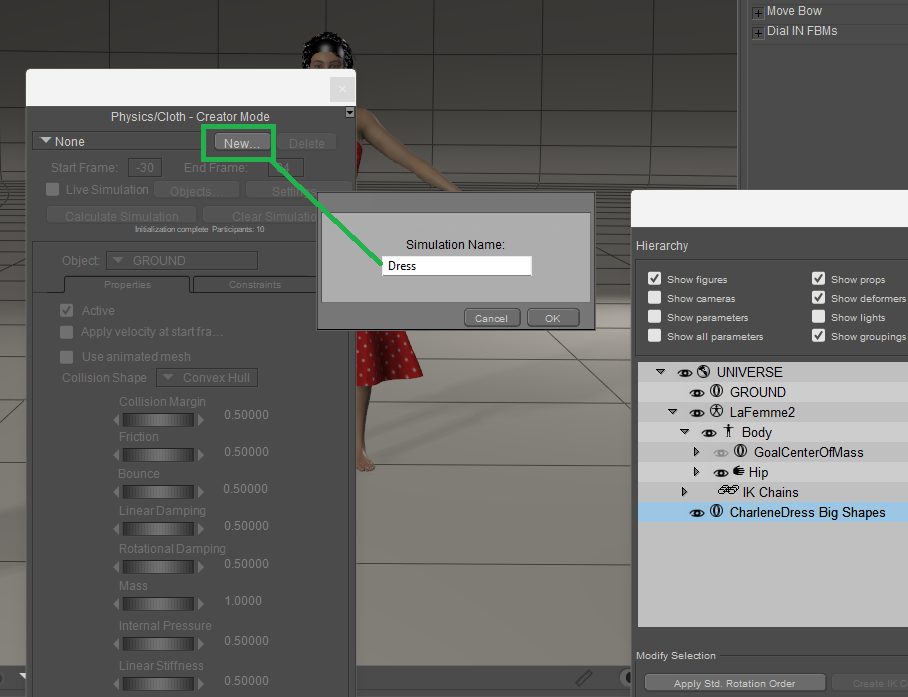Viewport: 908px width, 697px height.
Task: Click the UNIVERSE globe icon
Action: 703,372
